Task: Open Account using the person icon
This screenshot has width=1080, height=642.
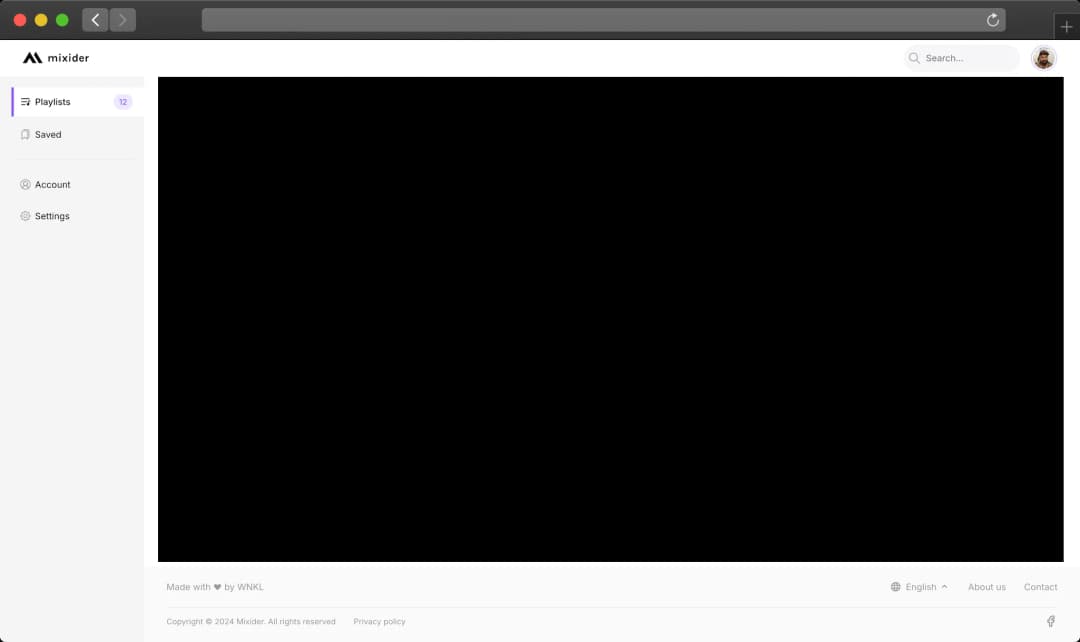Action: 25,184
